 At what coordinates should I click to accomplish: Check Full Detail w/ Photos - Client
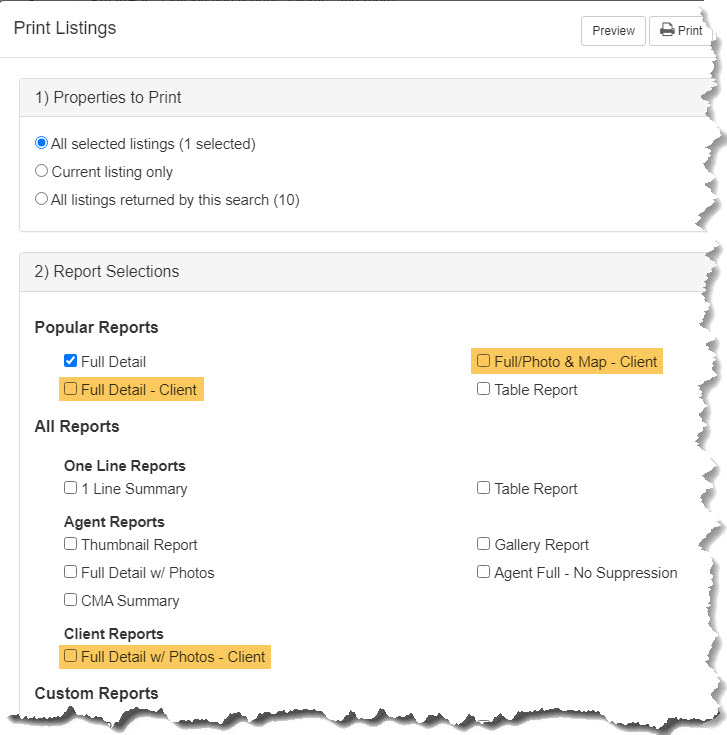tap(70, 656)
